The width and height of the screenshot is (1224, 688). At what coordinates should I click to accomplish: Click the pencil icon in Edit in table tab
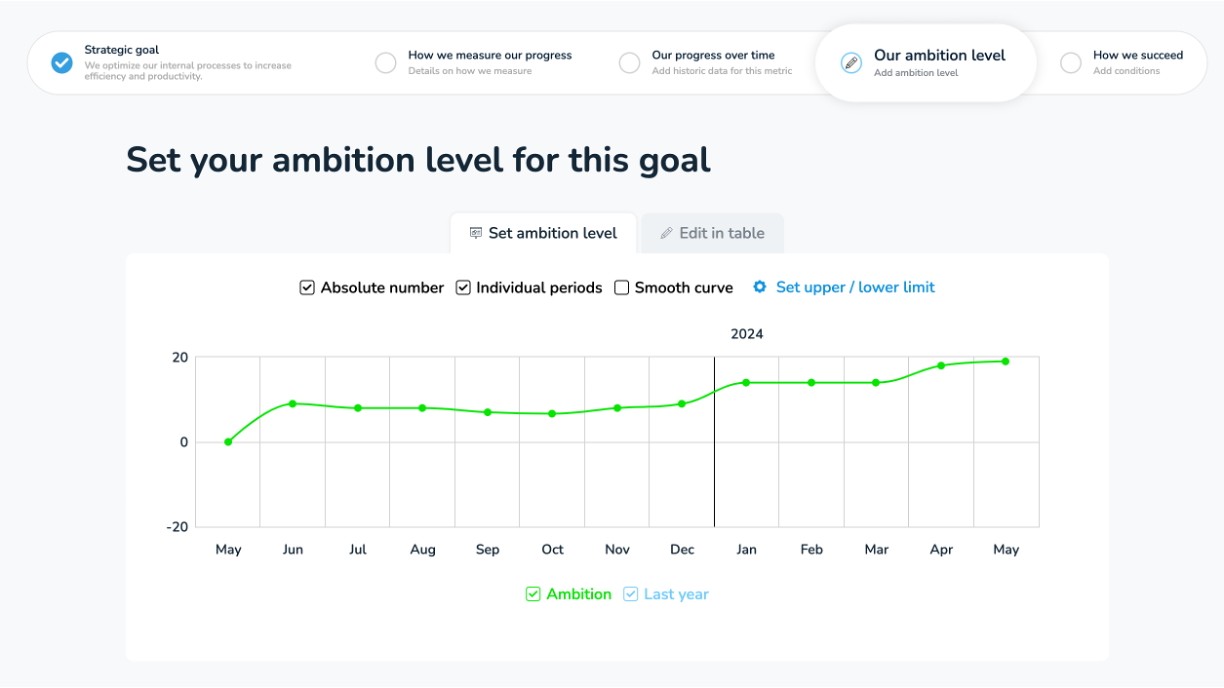point(666,233)
